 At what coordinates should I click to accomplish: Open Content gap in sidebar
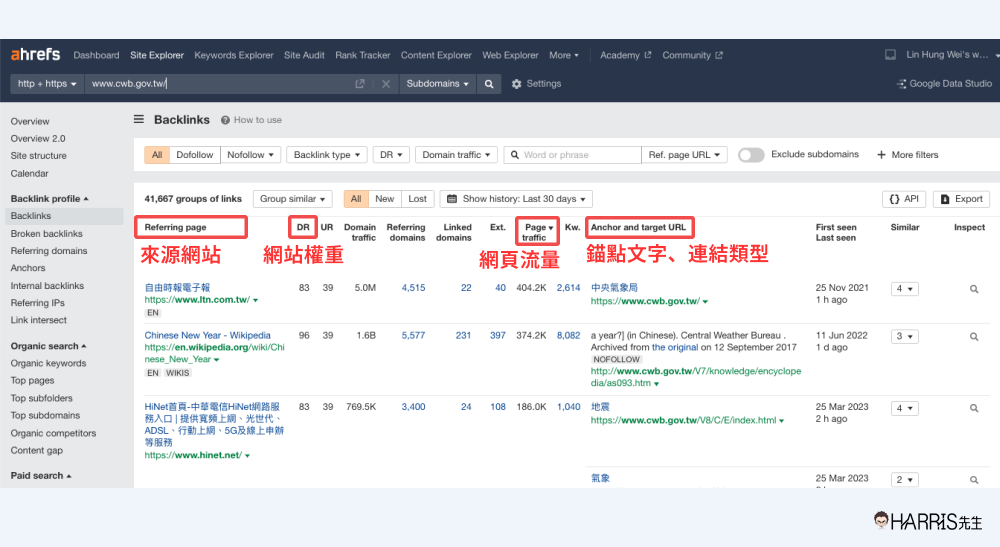click(37, 450)
